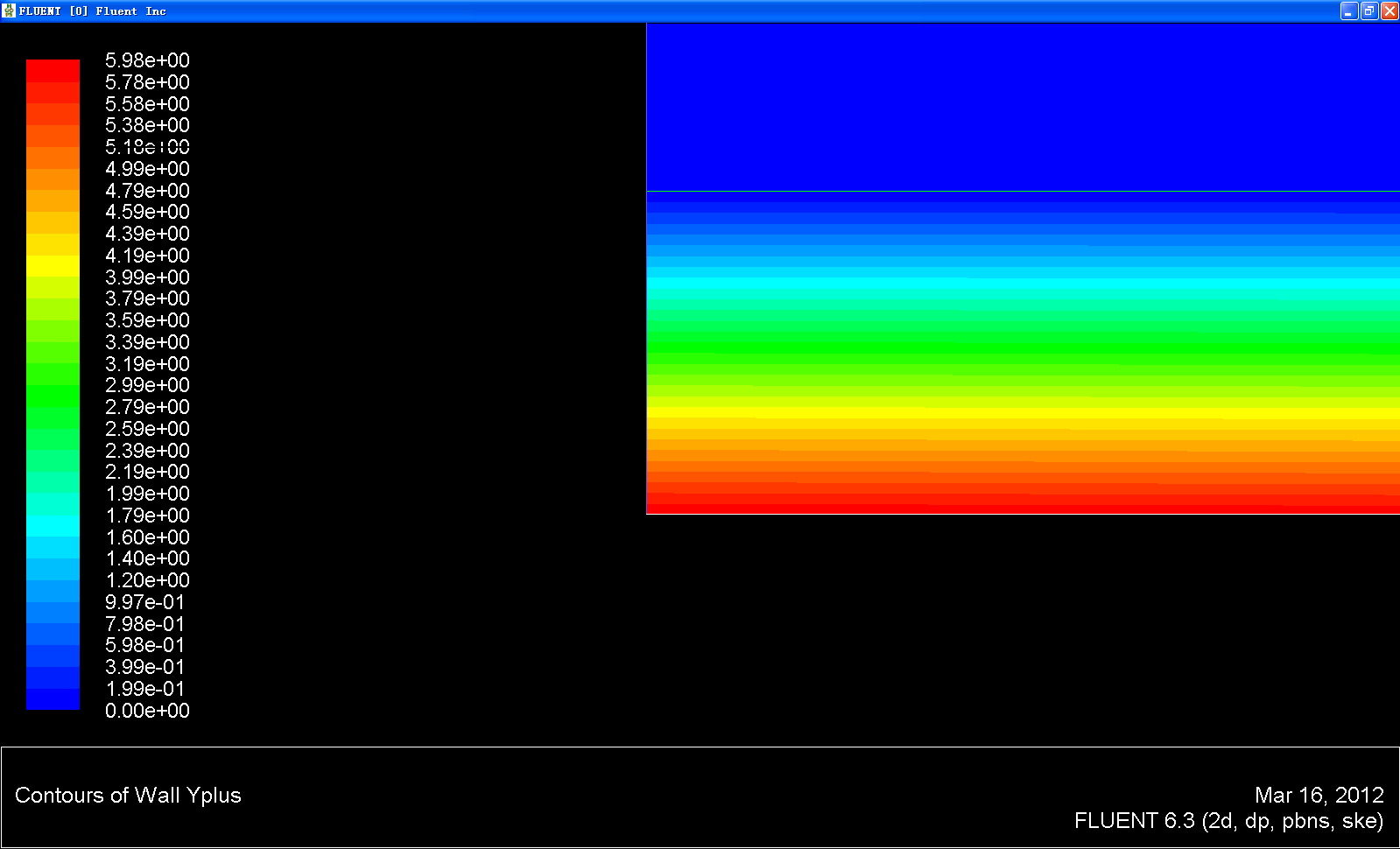This screenshot has width=1400, height=849.
Task: Click the 4.79e+00 legend value
Action: coord(147,191)
